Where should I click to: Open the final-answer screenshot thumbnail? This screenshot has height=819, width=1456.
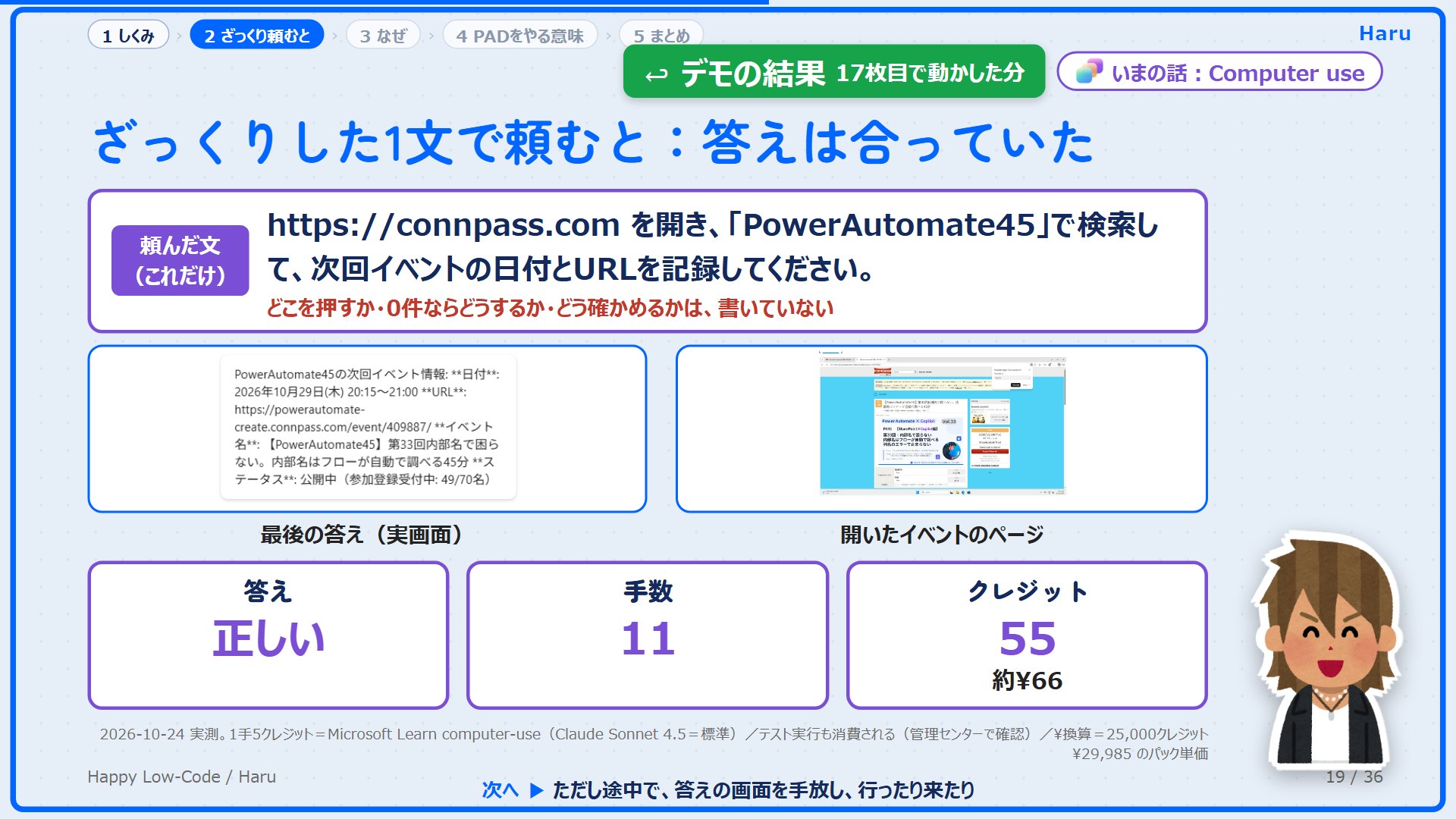368,427
